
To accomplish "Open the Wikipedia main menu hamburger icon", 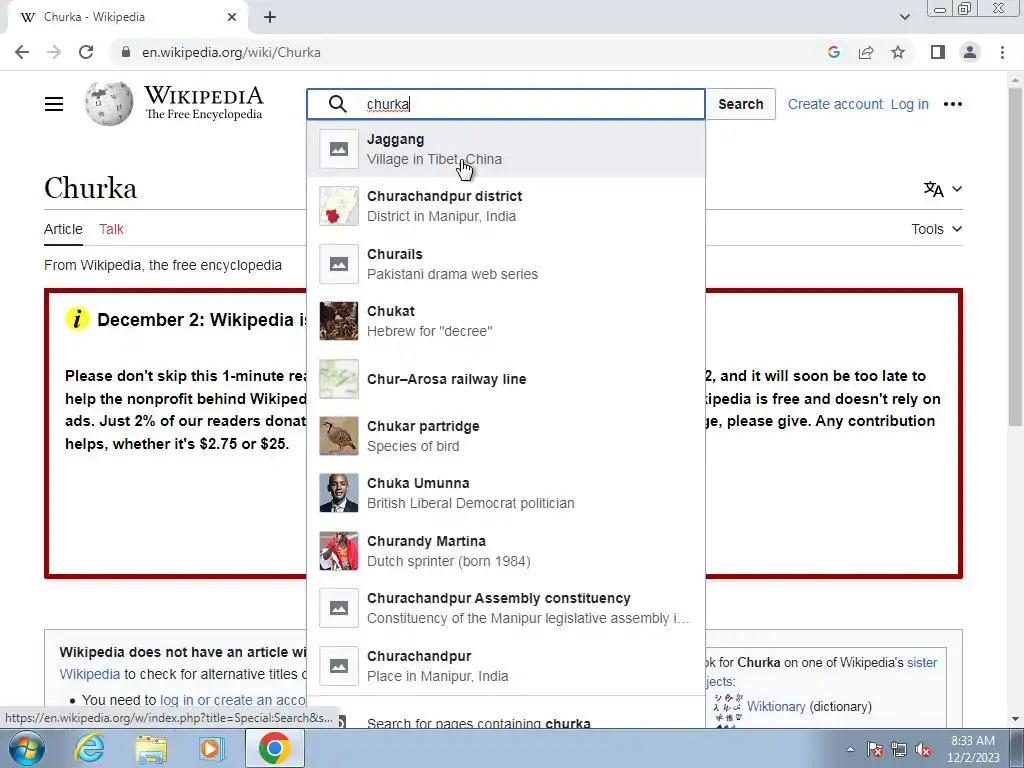I will point(54,104).
